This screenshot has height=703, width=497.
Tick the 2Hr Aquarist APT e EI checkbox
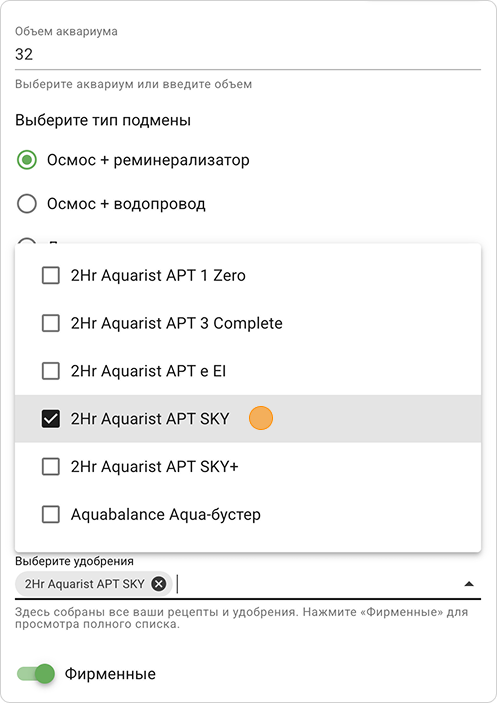click(51, 371)
